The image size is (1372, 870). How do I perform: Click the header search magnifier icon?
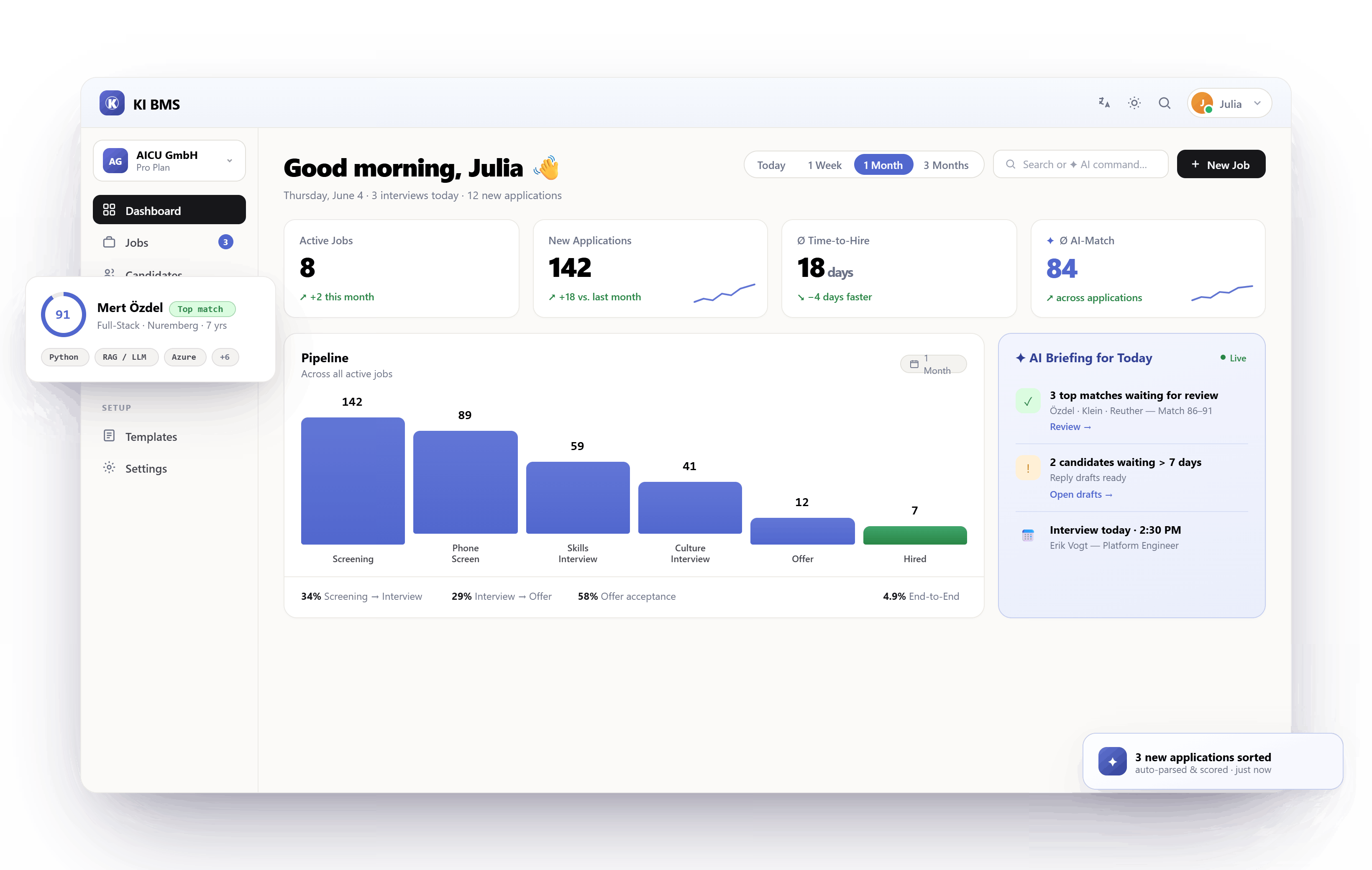tap(1165, 103)
